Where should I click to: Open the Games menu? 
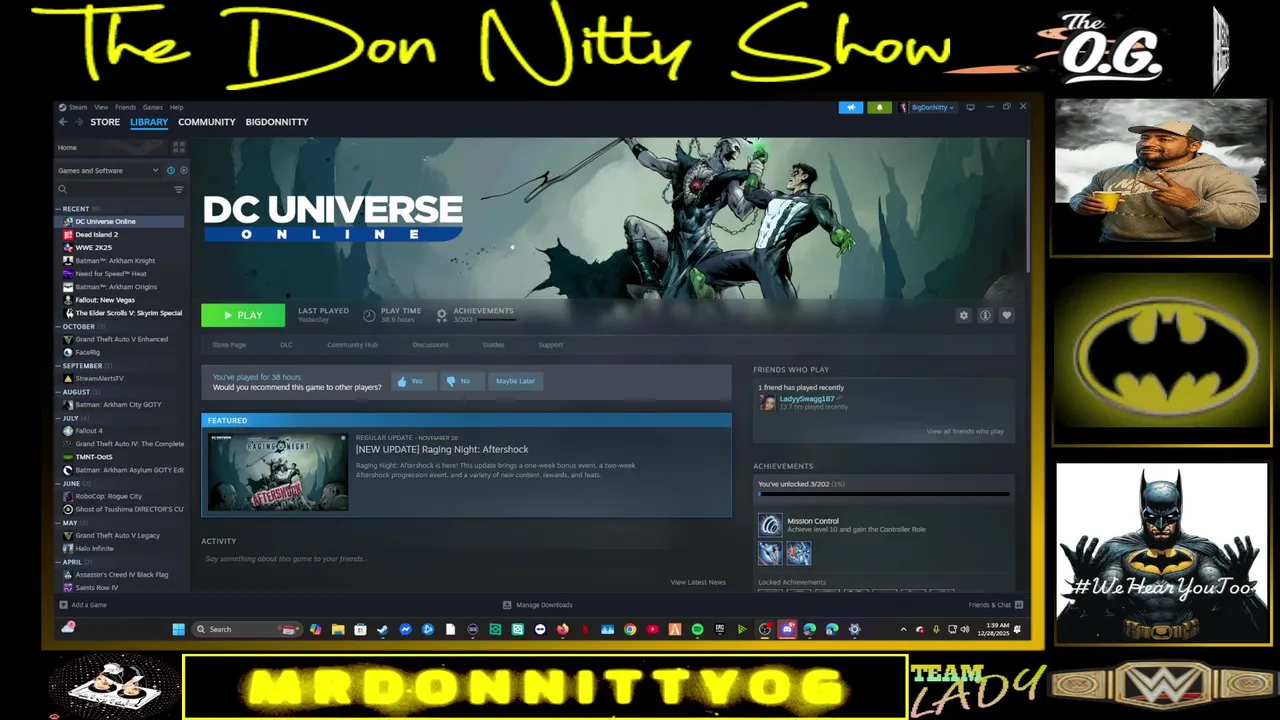click(153, 107)
